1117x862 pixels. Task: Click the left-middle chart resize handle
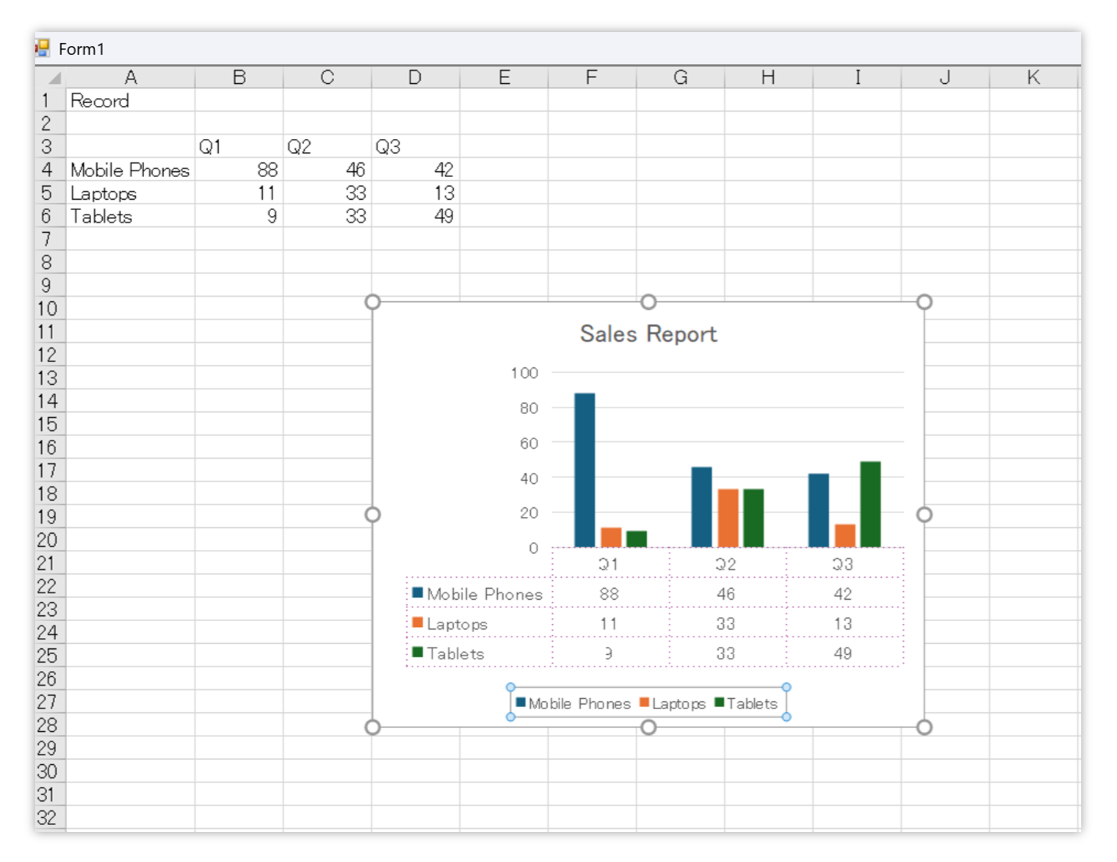[373, 514]
